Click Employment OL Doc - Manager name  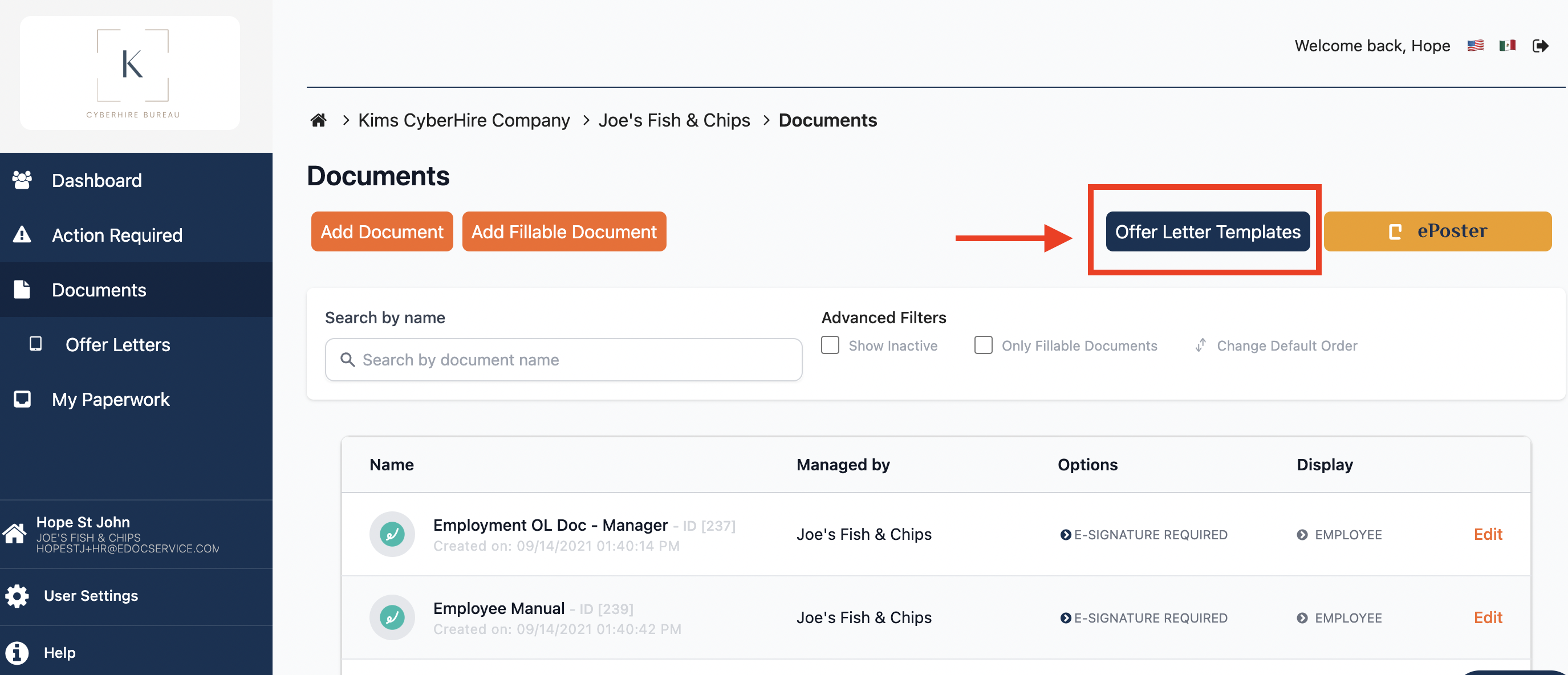pos(550,524)
